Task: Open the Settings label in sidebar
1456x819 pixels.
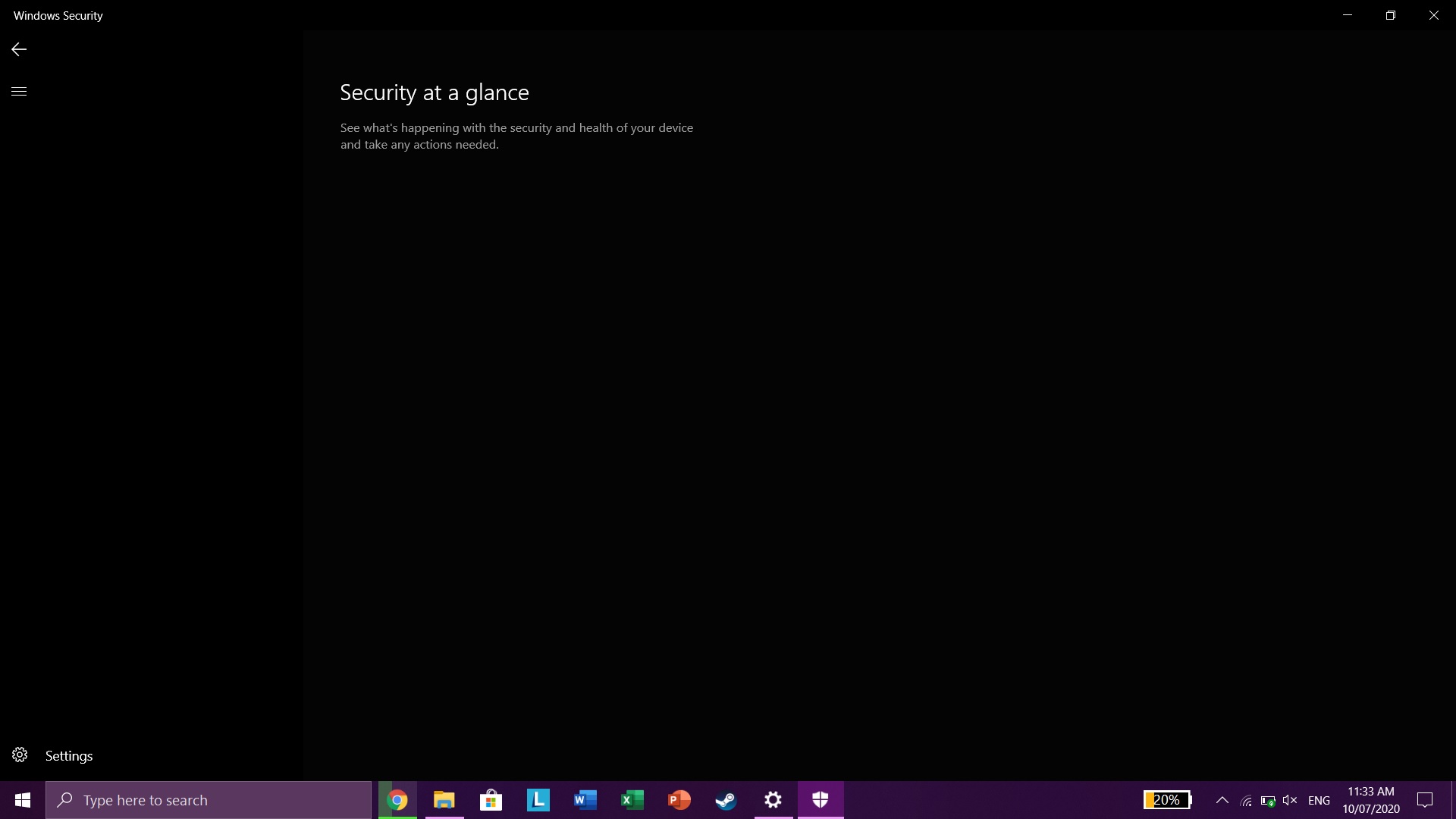Action: pyautogui.click(x=69, y=756)
